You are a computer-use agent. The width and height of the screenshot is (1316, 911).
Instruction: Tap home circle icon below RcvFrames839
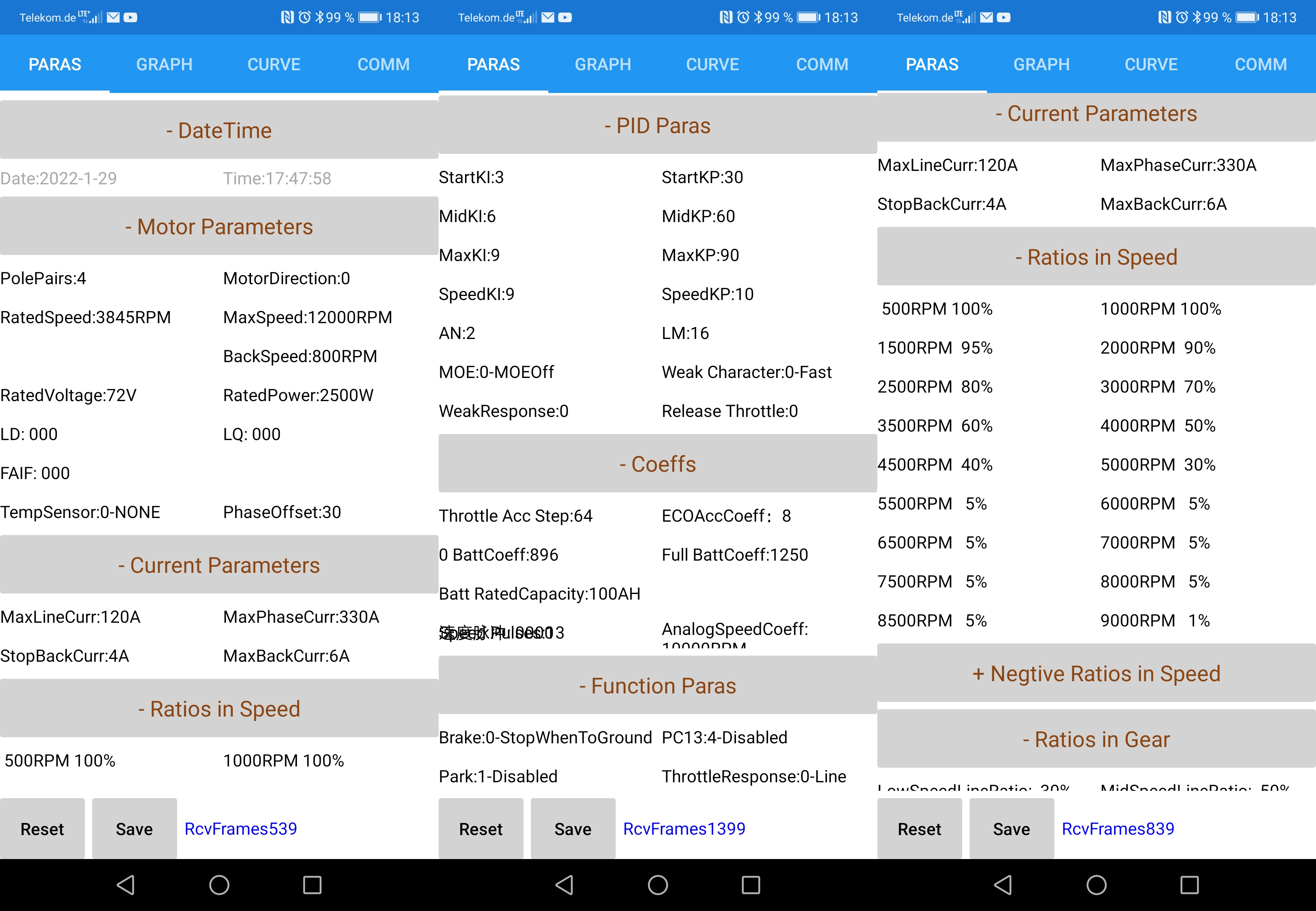(x=1096, y=885)
